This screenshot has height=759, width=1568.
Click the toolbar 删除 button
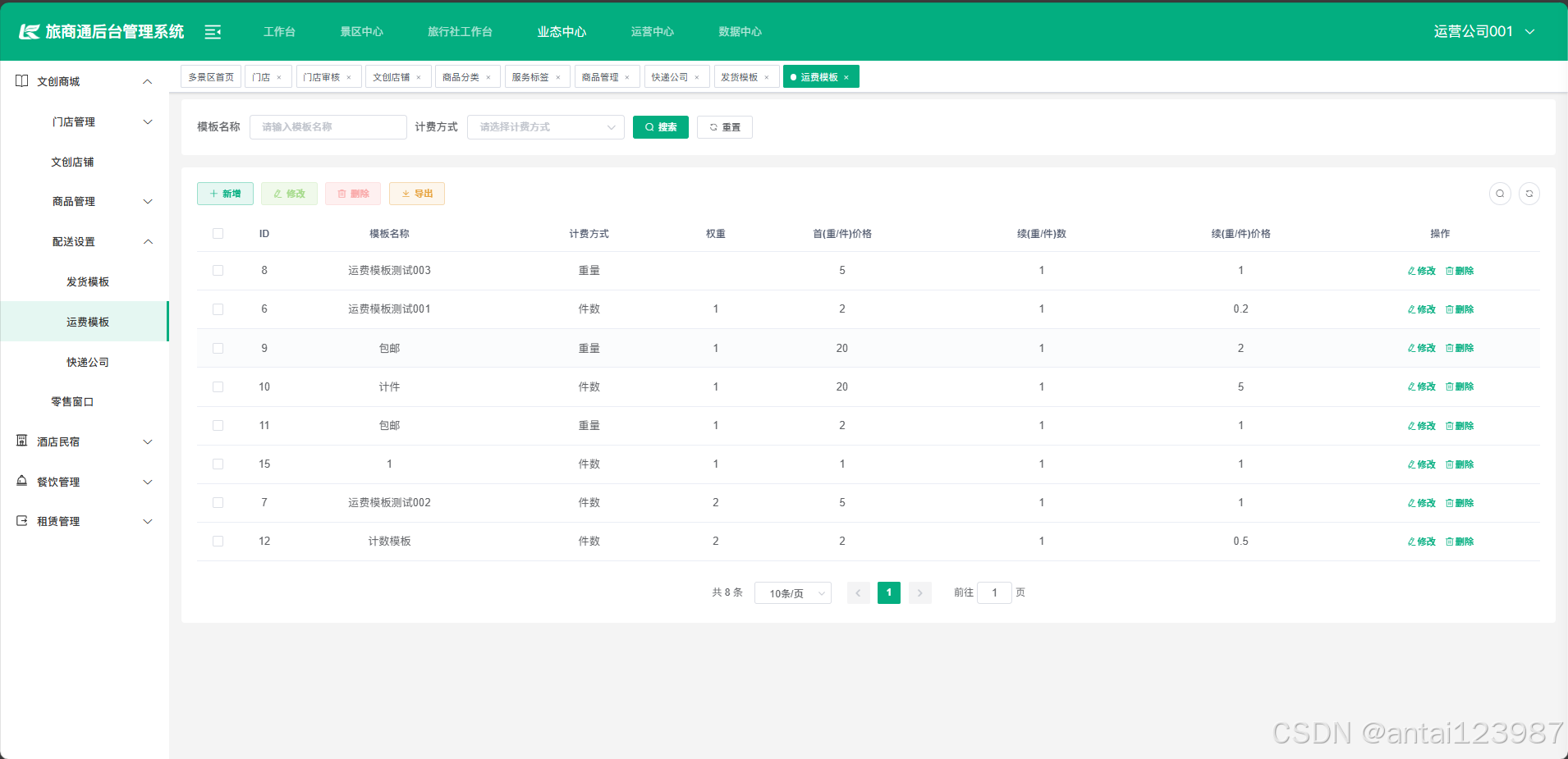(x=353, y=194)
